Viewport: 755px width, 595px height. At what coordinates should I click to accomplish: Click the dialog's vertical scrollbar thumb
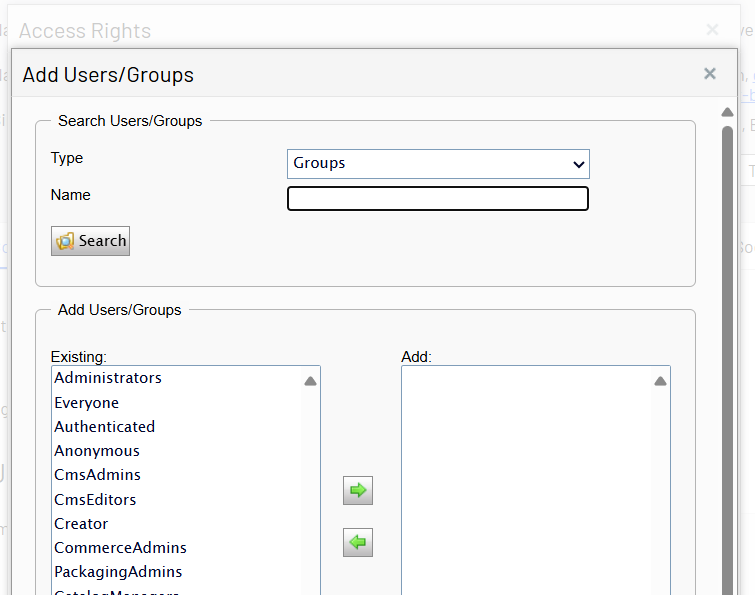(728, 350)
